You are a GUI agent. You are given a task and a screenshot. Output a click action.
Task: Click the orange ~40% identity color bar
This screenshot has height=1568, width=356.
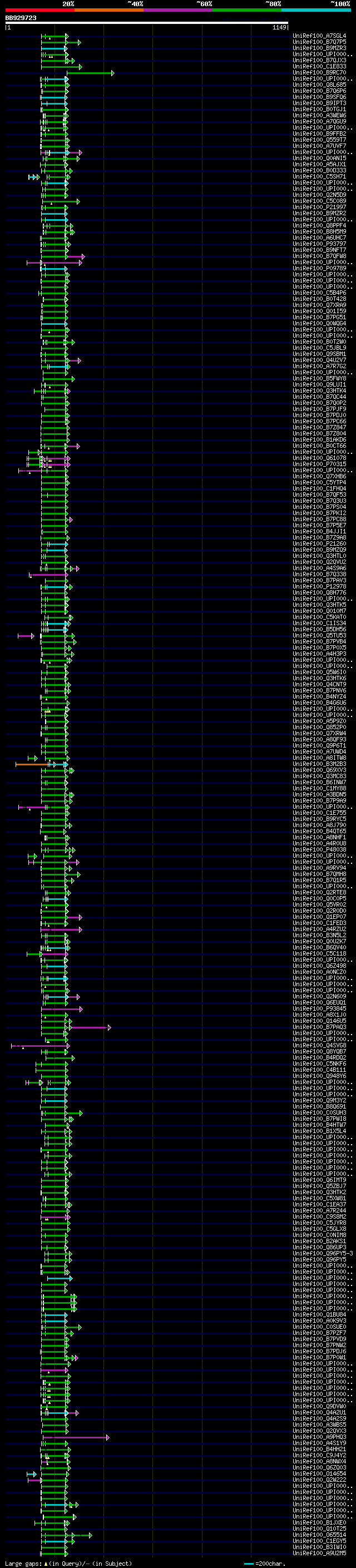click(x=109, y=10)
